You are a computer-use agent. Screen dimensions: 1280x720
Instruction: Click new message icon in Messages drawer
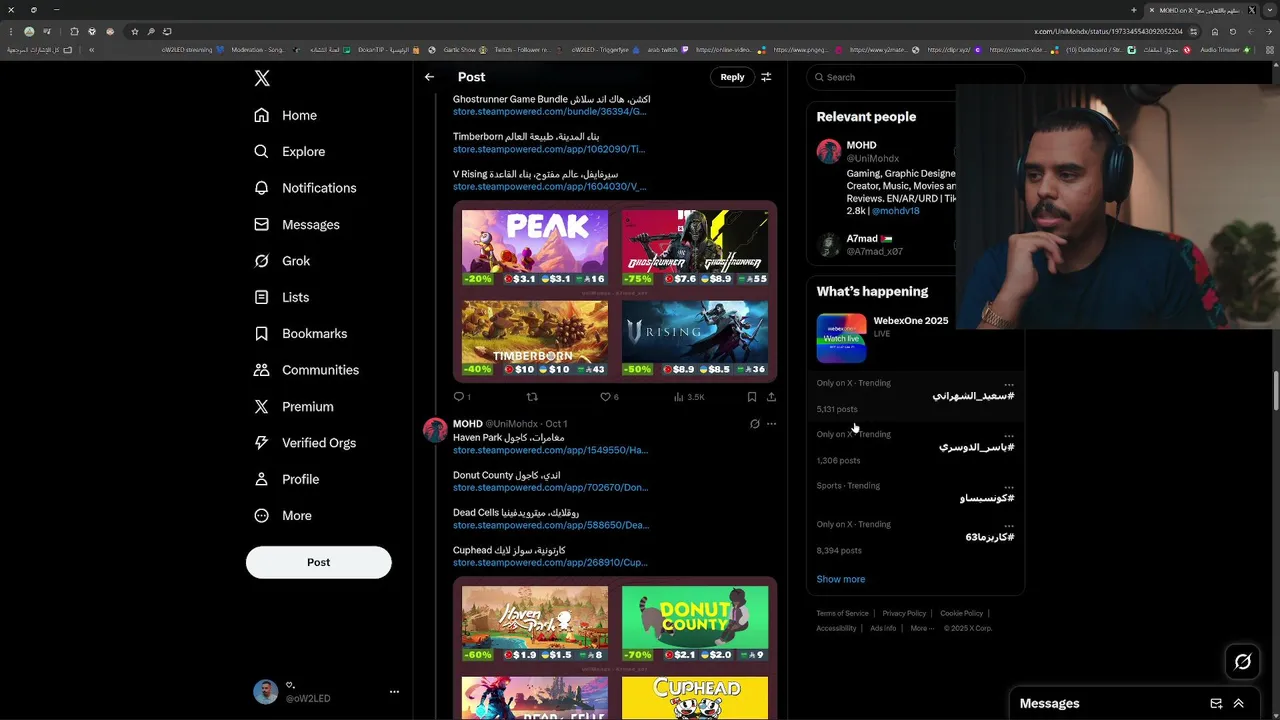(1216, 704)
